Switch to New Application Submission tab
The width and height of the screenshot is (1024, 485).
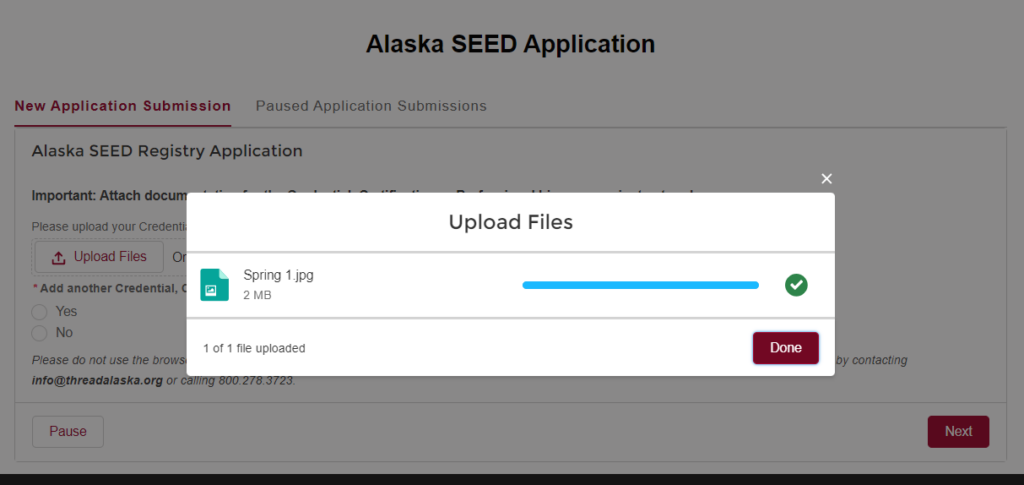click(x=123, y=106)
